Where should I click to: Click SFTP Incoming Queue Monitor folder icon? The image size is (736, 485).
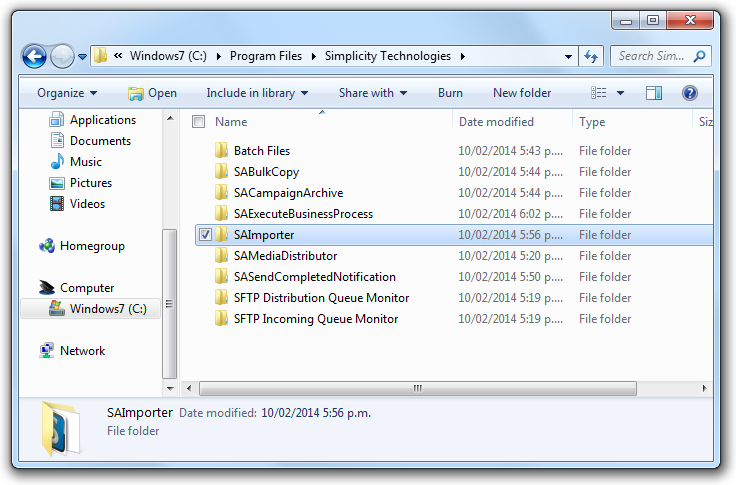pyautogui.click(x=221, y=318)
